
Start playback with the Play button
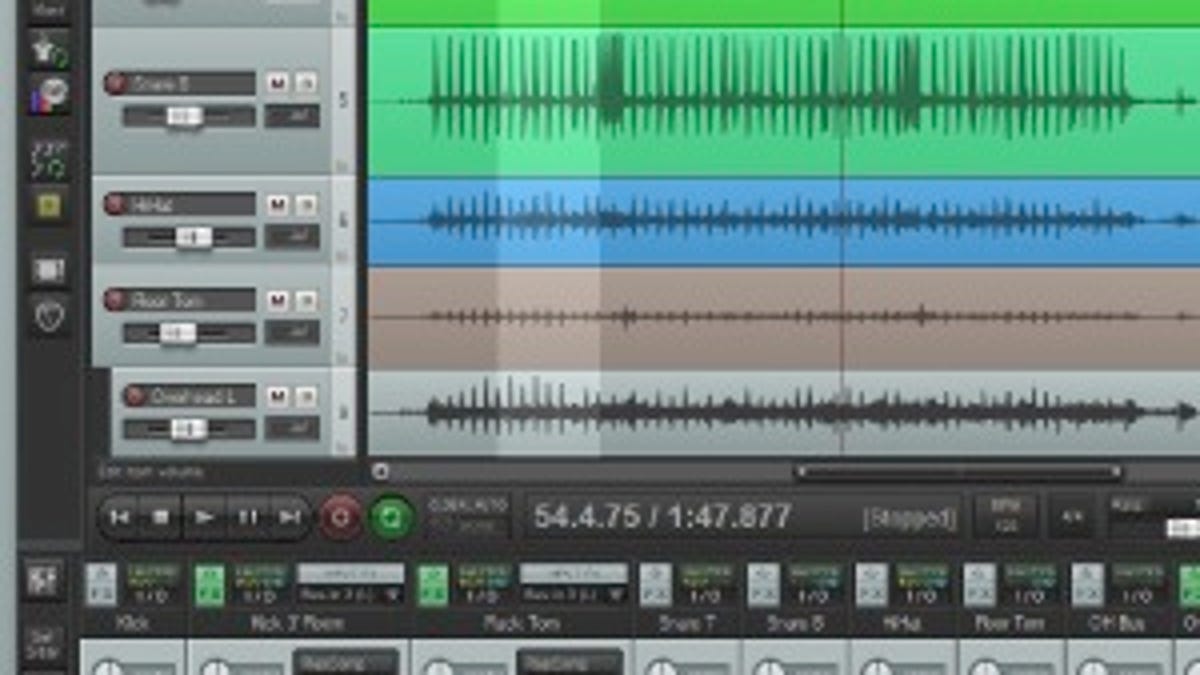click(x=204, y=517)
